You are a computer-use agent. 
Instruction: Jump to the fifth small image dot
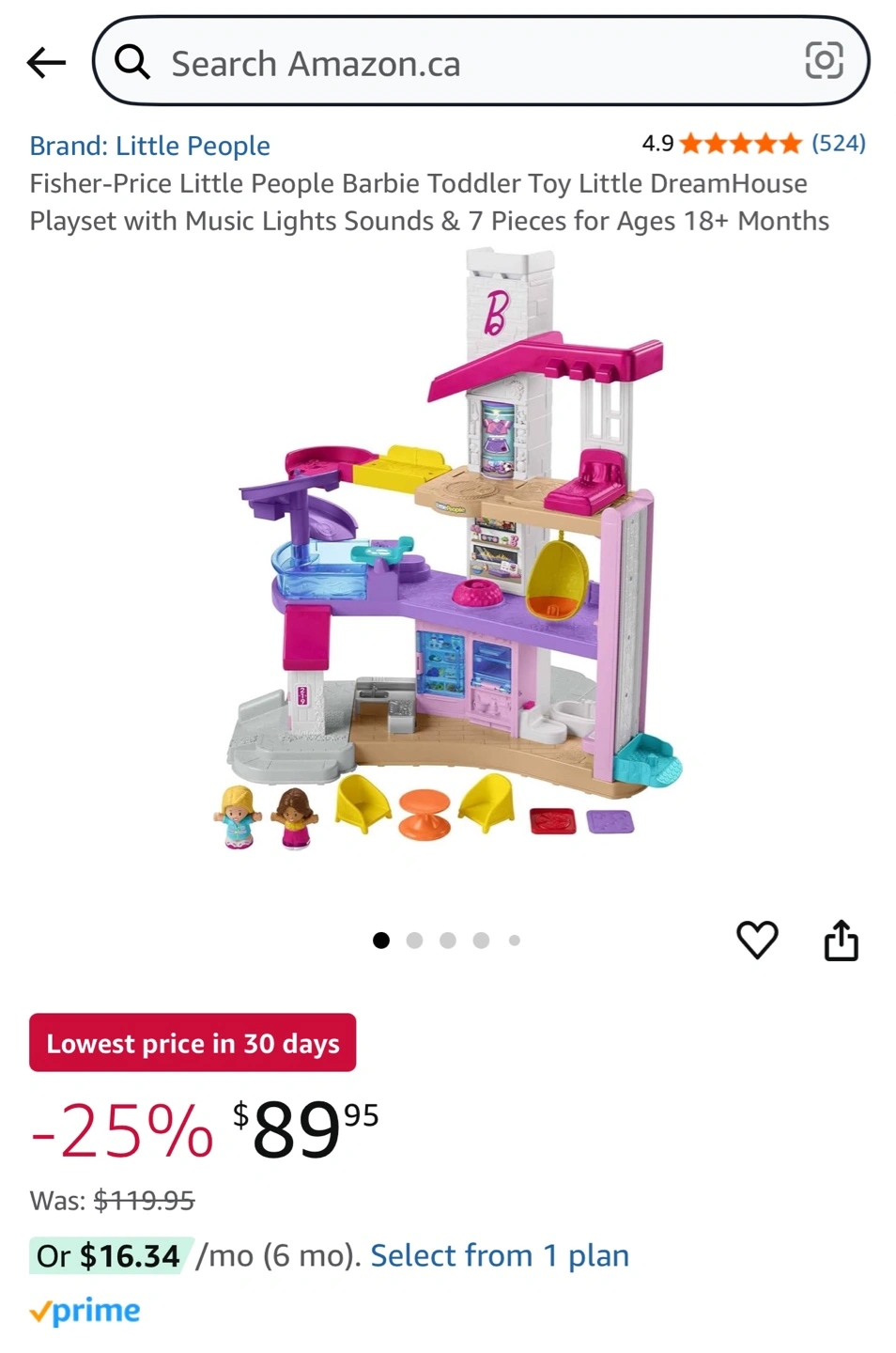515,941
